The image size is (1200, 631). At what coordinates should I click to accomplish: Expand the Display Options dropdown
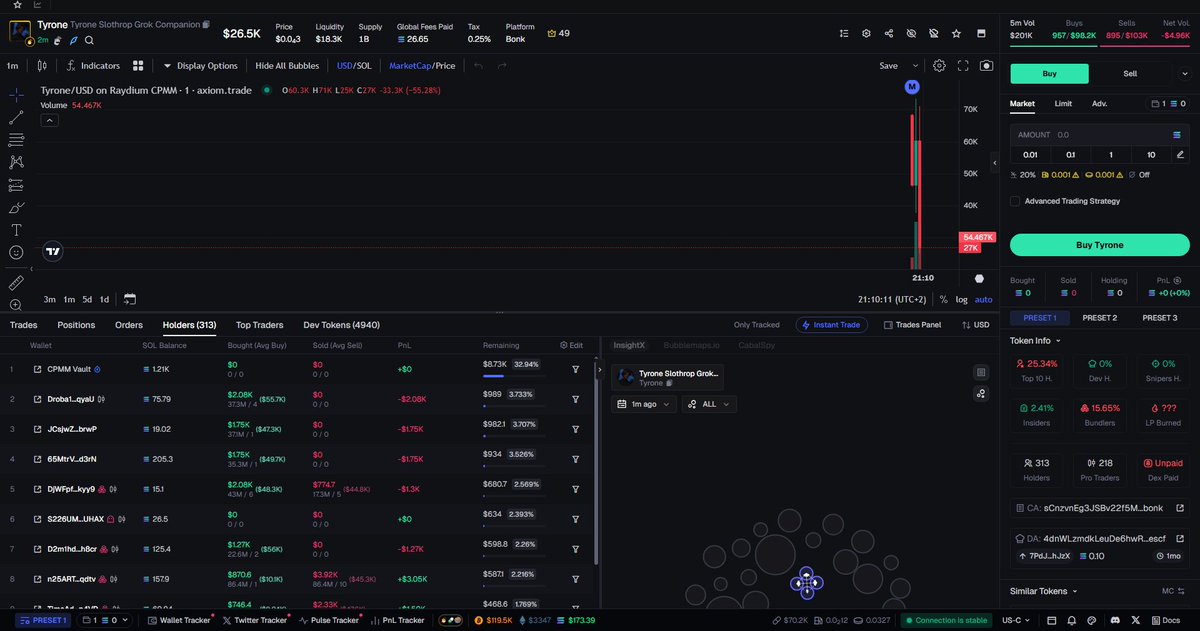[200, 66]
